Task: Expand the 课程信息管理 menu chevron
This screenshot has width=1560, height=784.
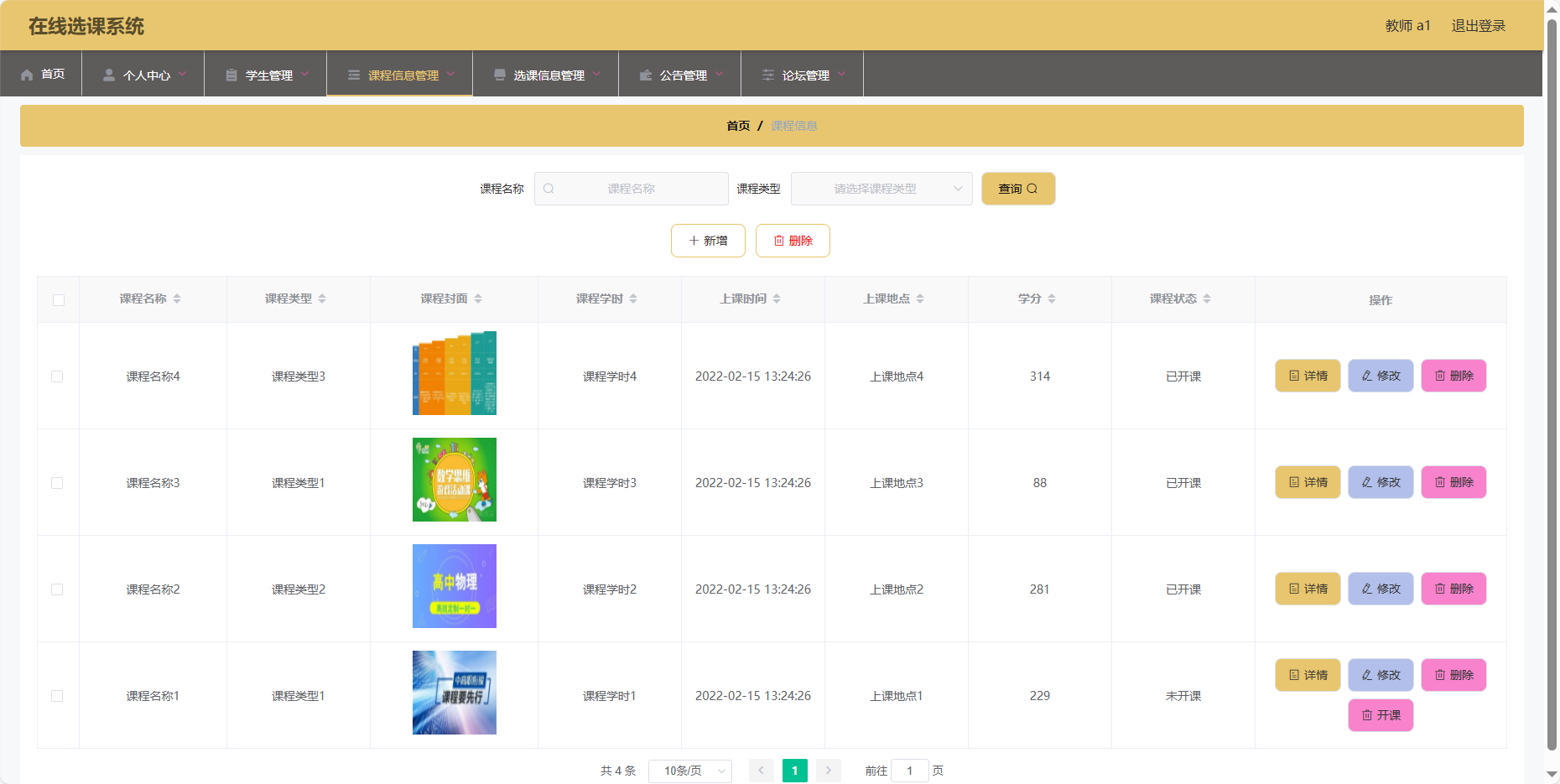Action: tap(450, 74)
